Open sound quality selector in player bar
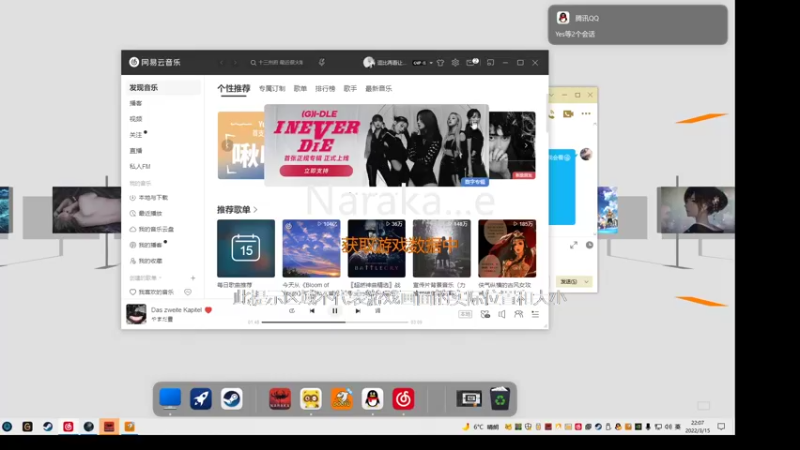The width and height of the screenshot is (800, 450). 465,314
